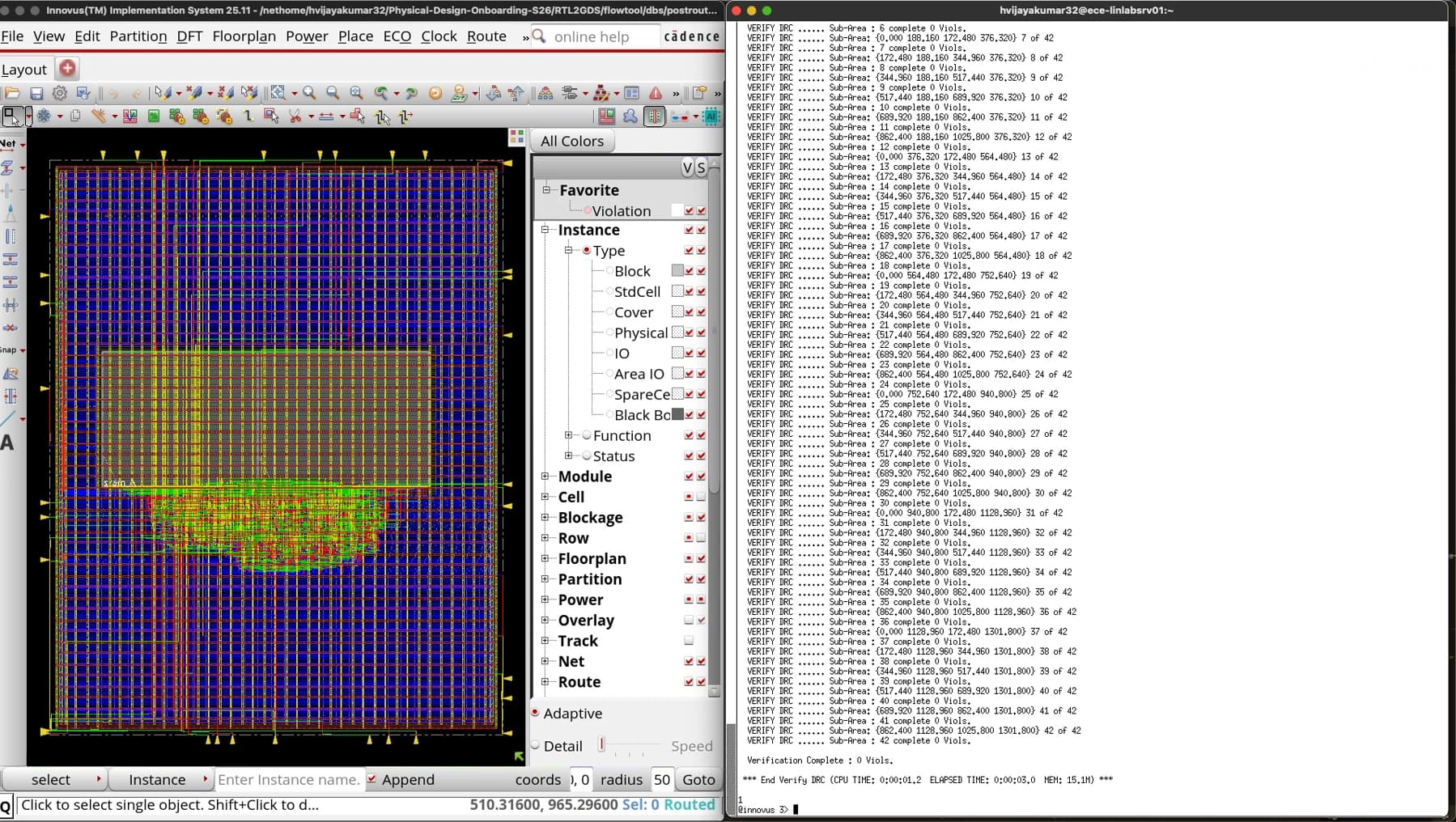The height and width of the screenshot is (822, 1456).
Task: Show more menus with the double-arrow overflow
Action: click(x=525, y=37)
